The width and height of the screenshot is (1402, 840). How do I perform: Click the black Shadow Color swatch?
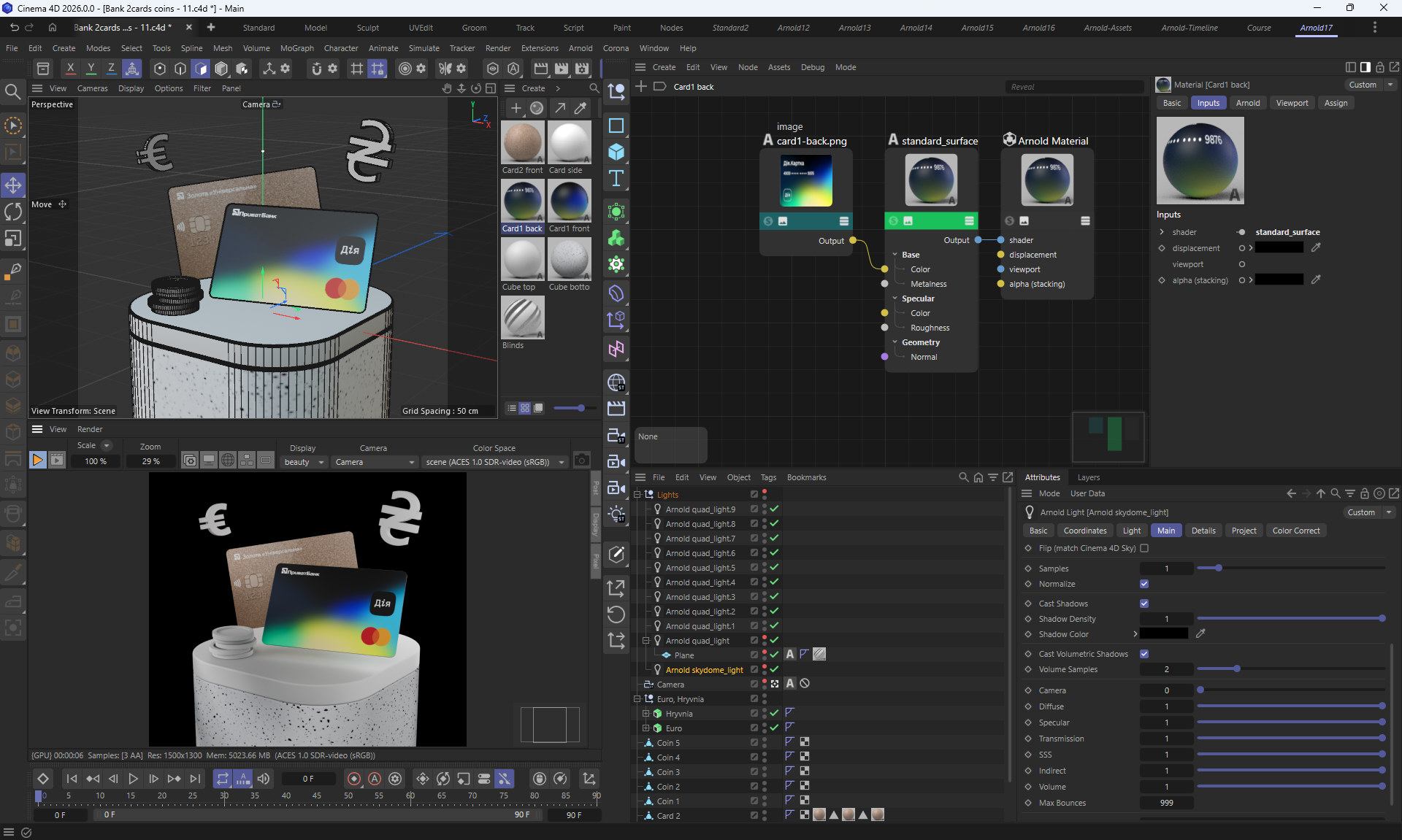(1164, 633)
